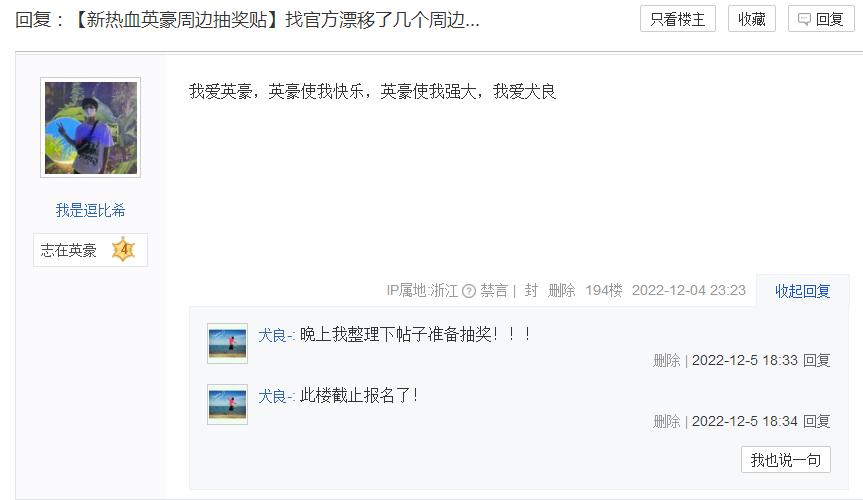Click 我也说一句 to add a comment
863x500 pixels.
786,460
